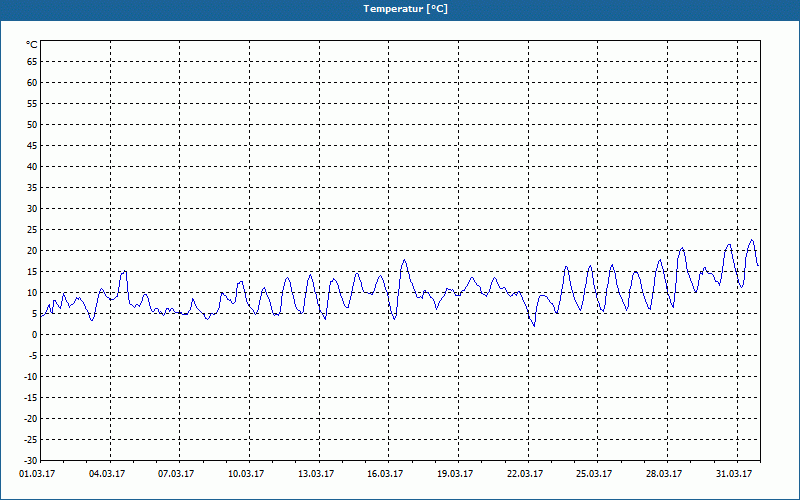The height and width of the screenshot is (500, 800).
Task: Click the 45 y-axis label
Action: [x=32, y=145]
